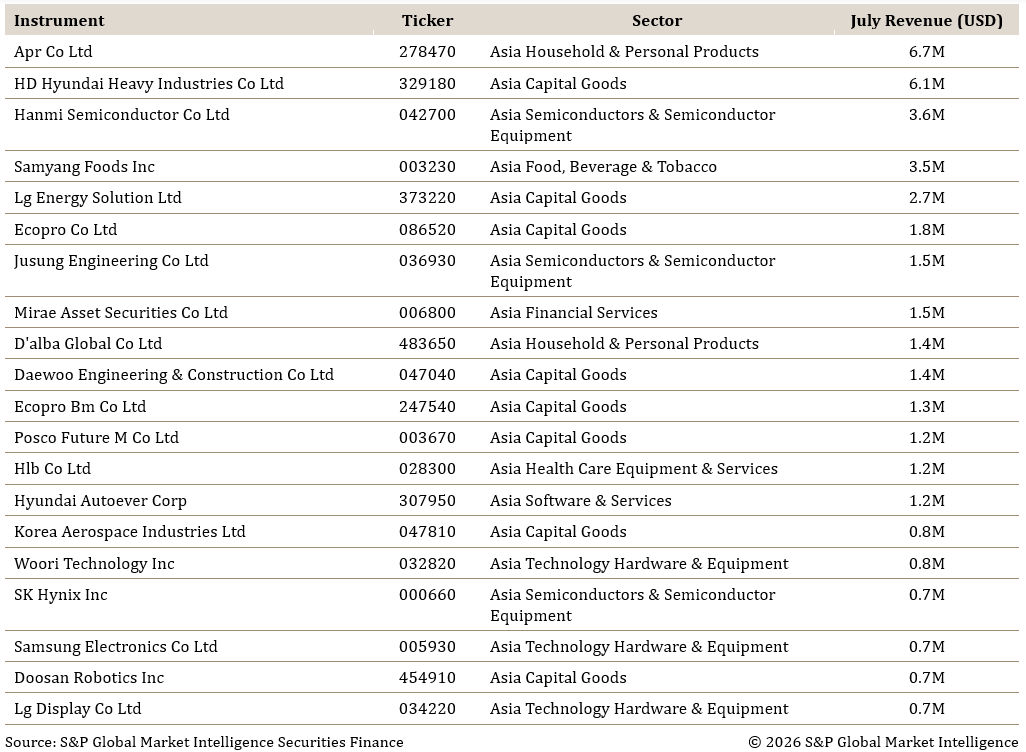The height and width of the screenshot is (752, 1026).
Task: Click the 6.7M revenue value
Action: tap(927, 52)
